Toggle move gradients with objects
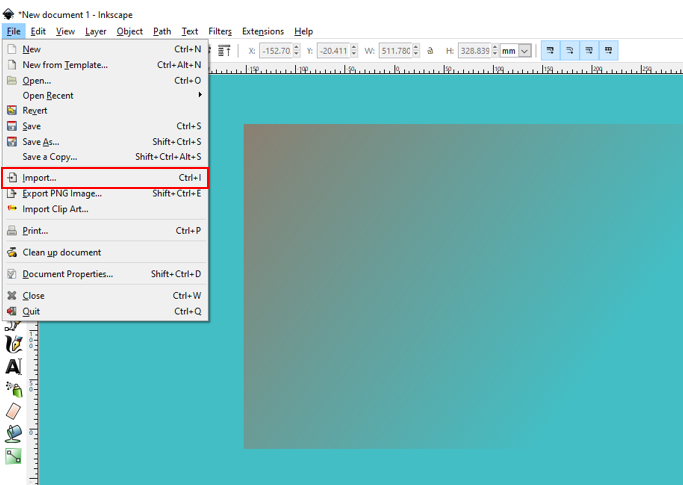 coord(589,51)
